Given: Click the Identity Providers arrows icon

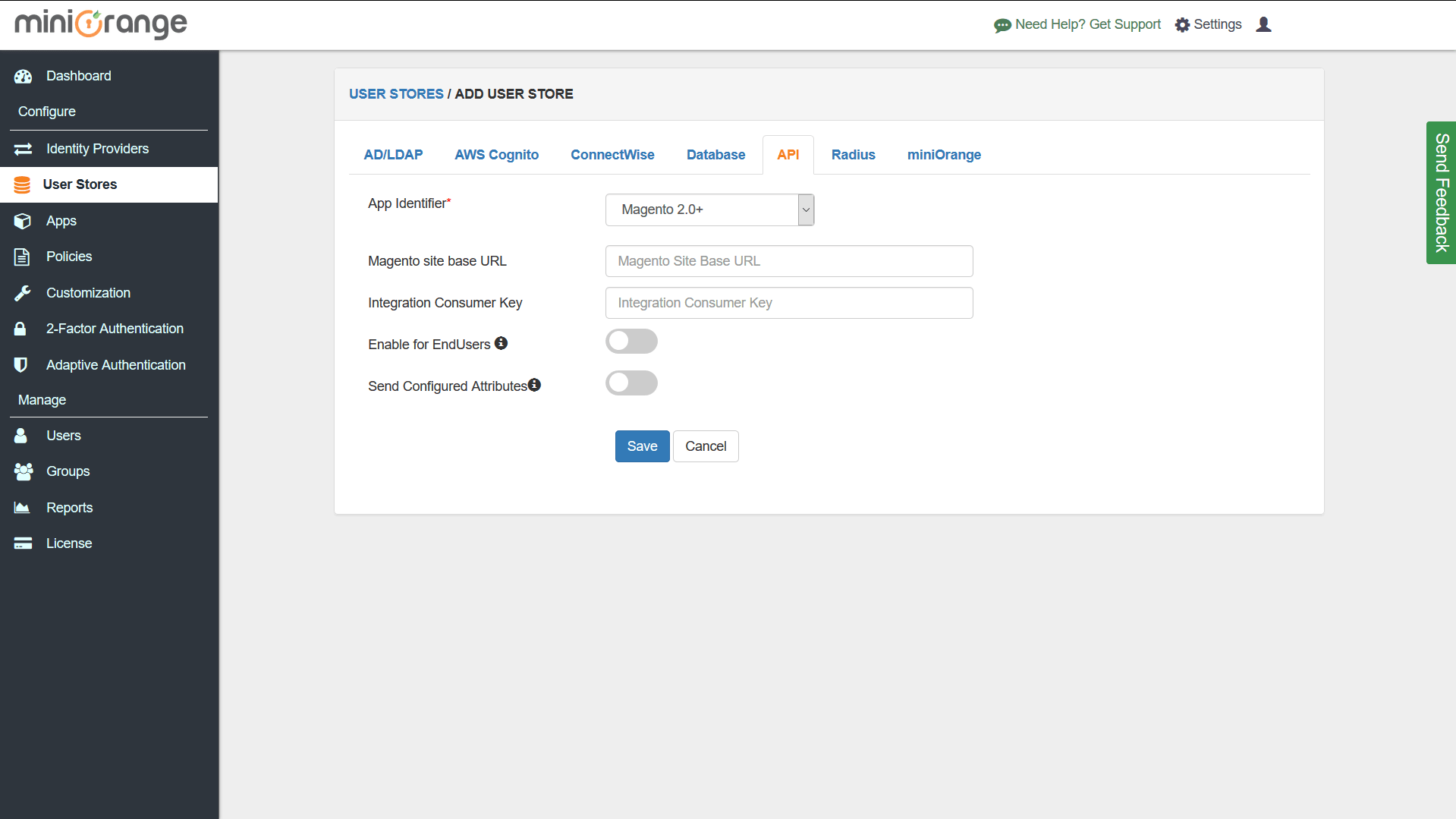Looking at the screenshot, I should pyautogui.click(x=23, y=149).
